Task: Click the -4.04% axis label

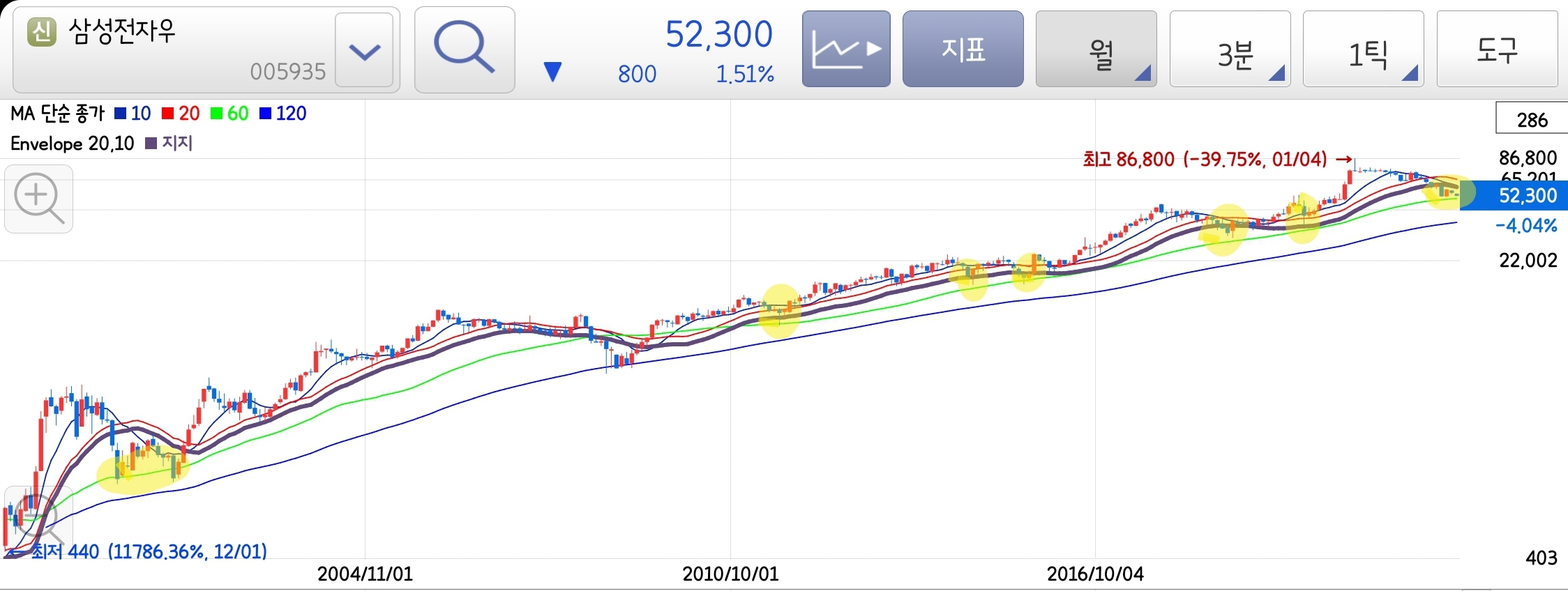Action: pos(1526,226)
